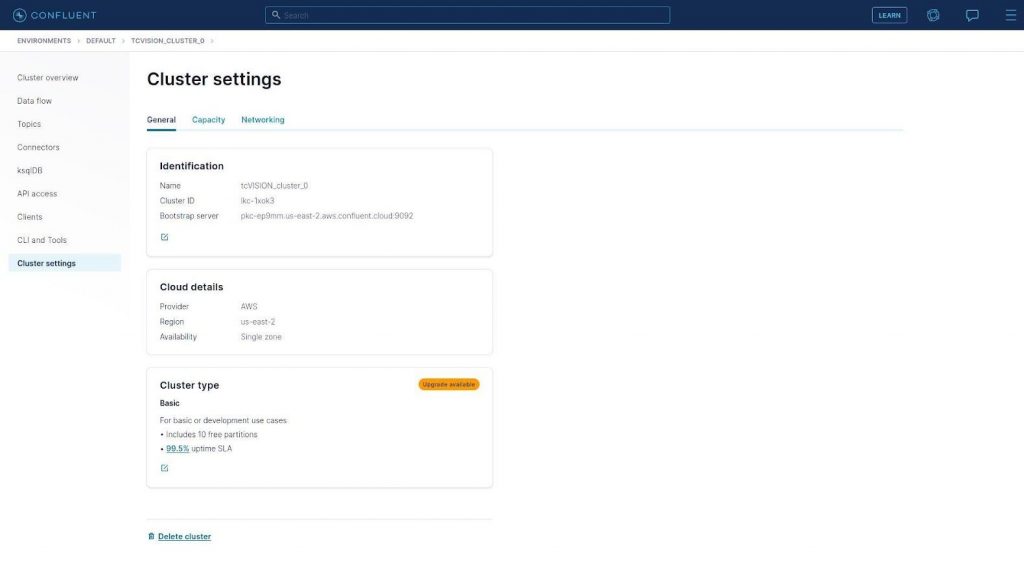Open the hamburger menu at top right
The image size is (1024, 583).
1010,14
